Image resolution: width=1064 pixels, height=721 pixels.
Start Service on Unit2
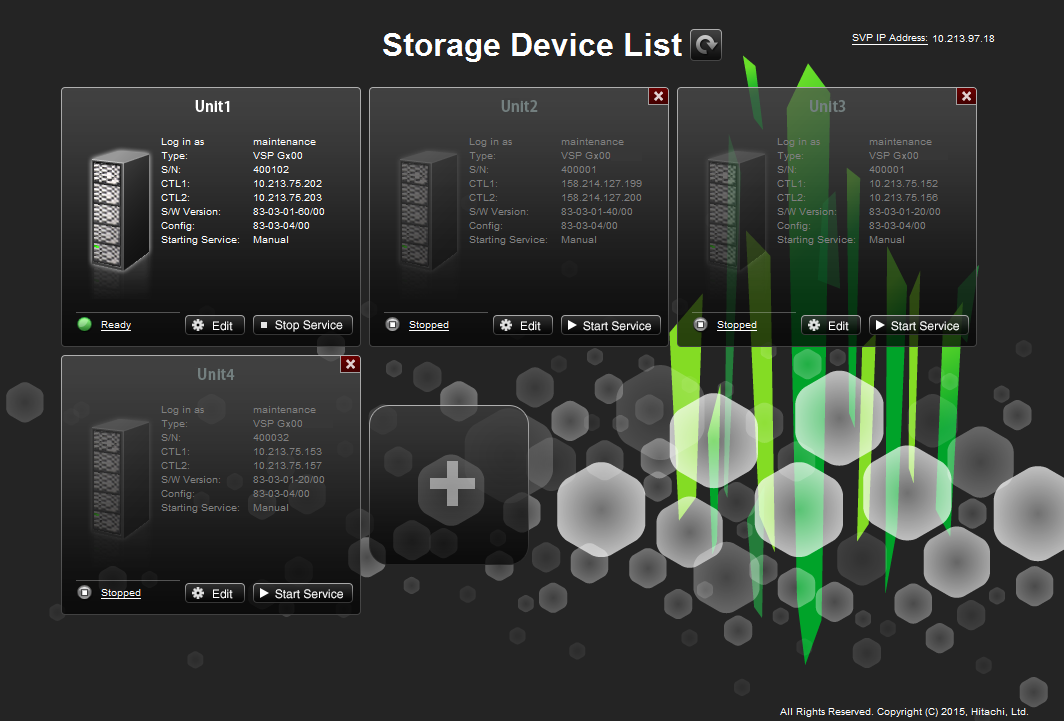[x=611, y=326]
